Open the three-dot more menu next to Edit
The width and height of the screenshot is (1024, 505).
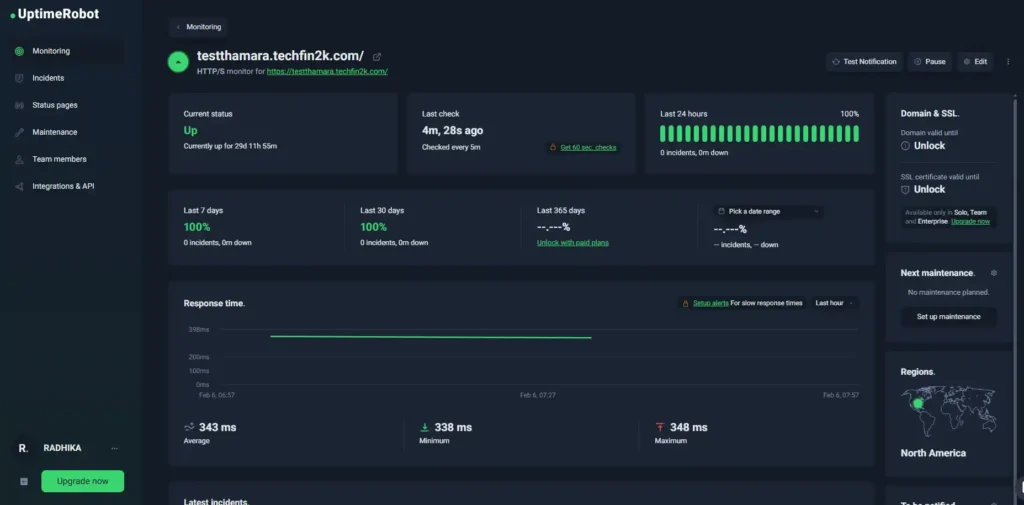click(1008, 61)
